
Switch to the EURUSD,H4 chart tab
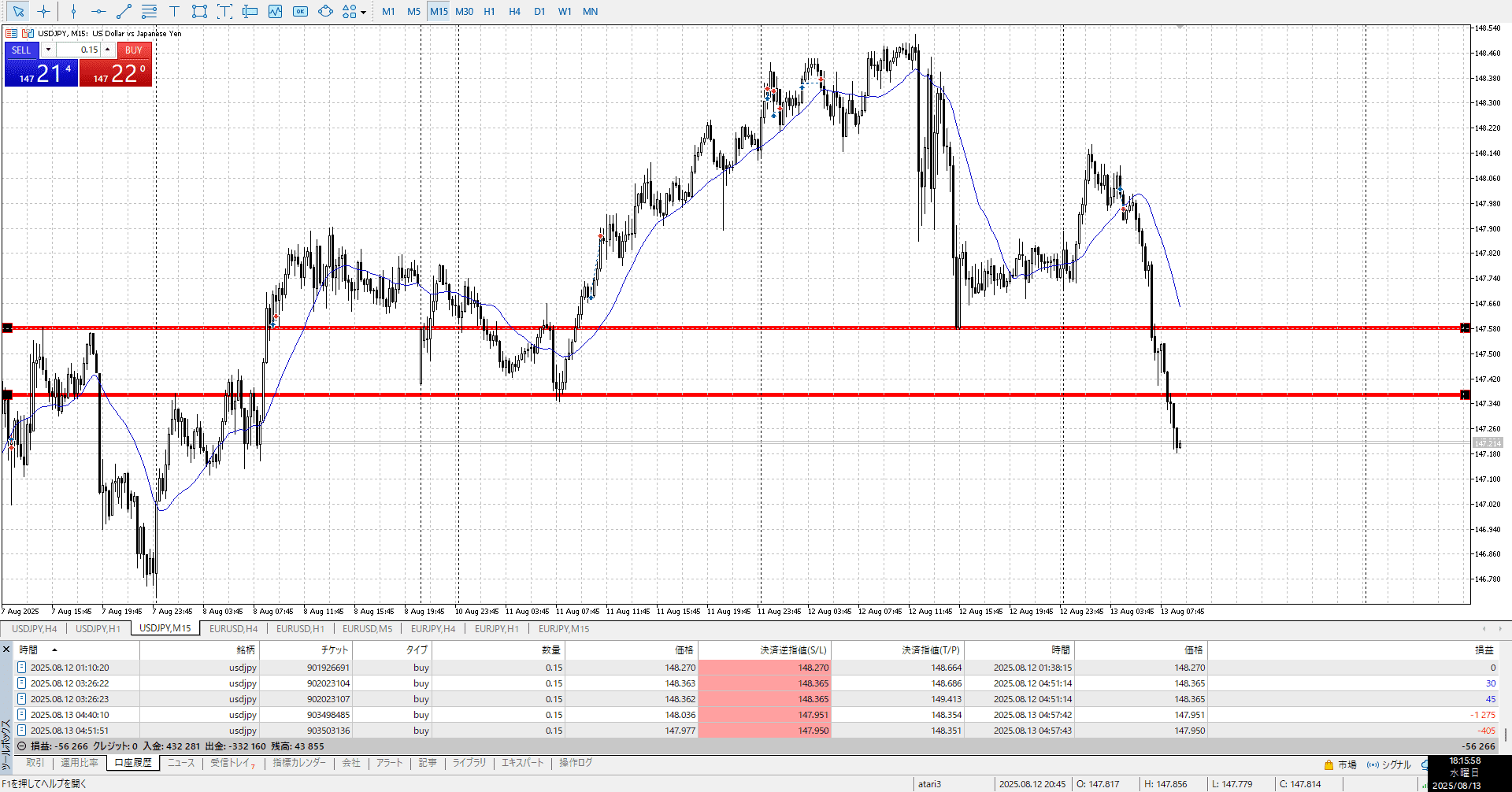tap(233, 629)
